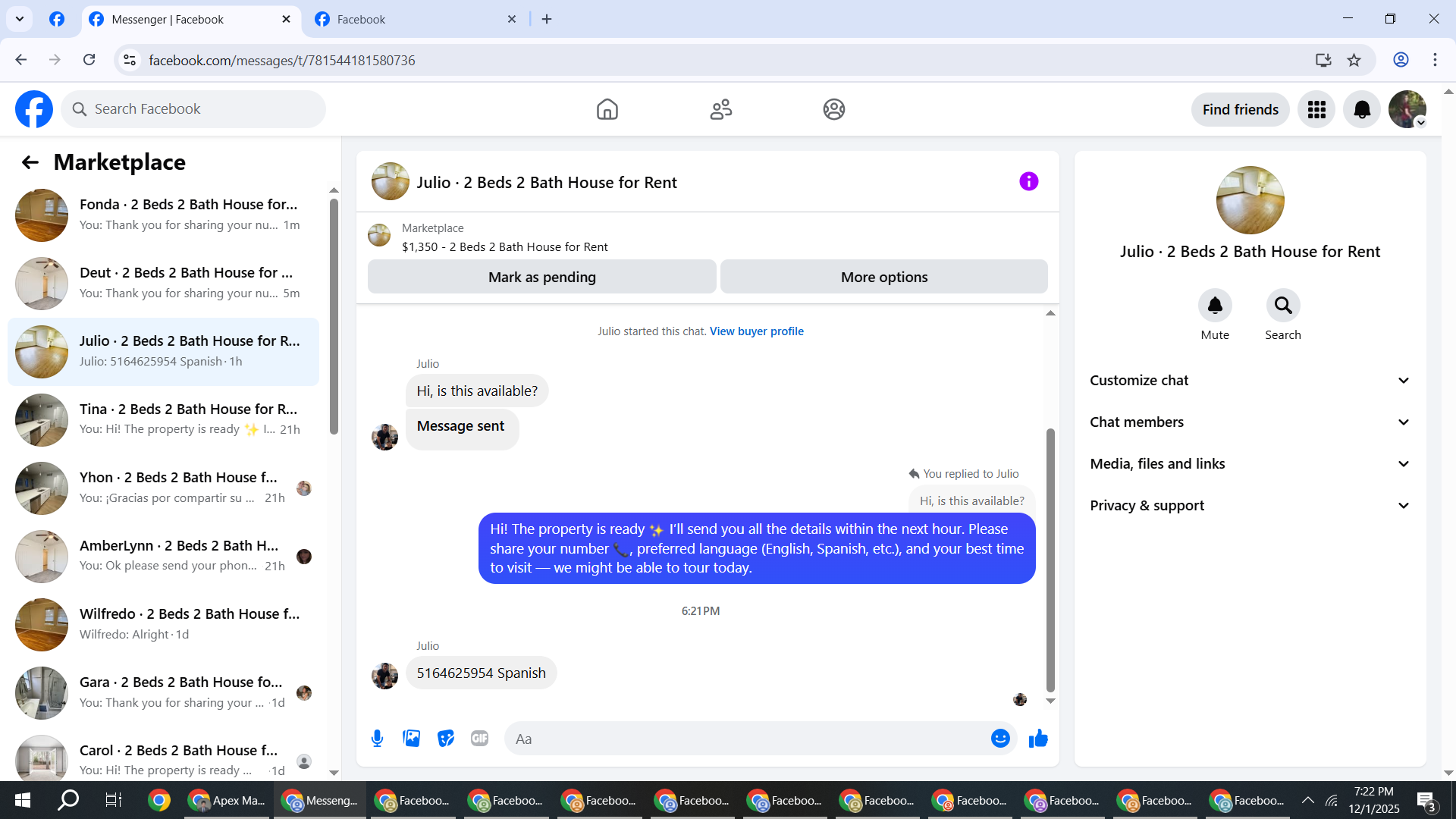Click the Find friends button
1456x819 pixels.
coord(1241,110)
